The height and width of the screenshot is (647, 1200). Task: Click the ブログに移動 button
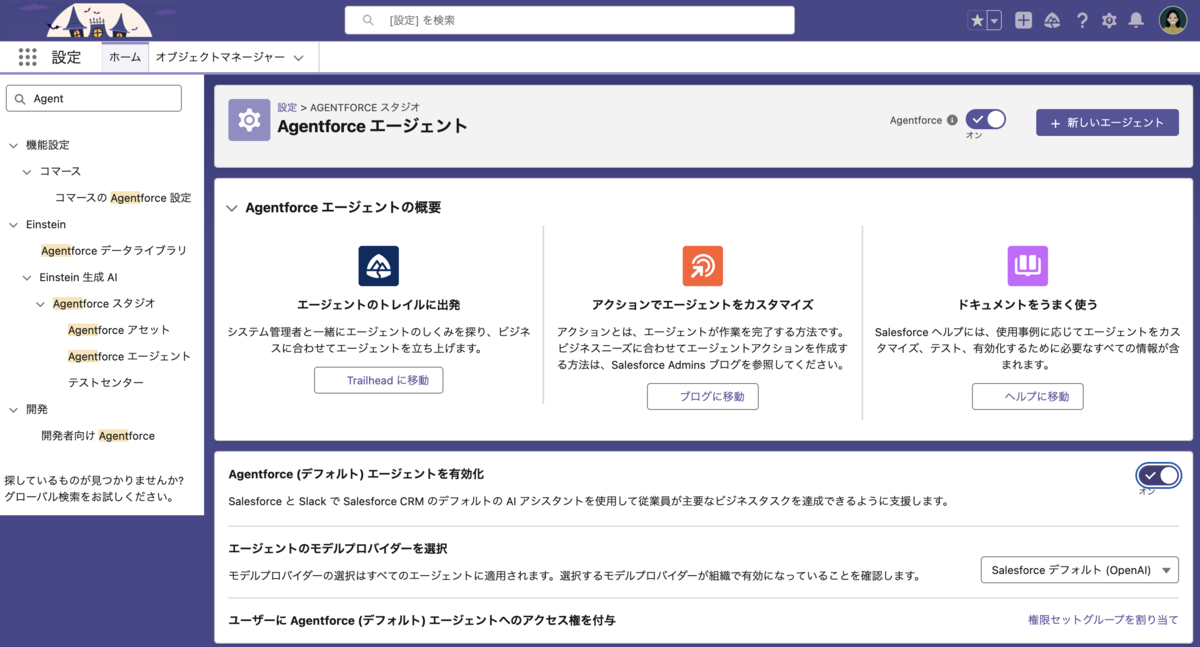tap(703, 396)
